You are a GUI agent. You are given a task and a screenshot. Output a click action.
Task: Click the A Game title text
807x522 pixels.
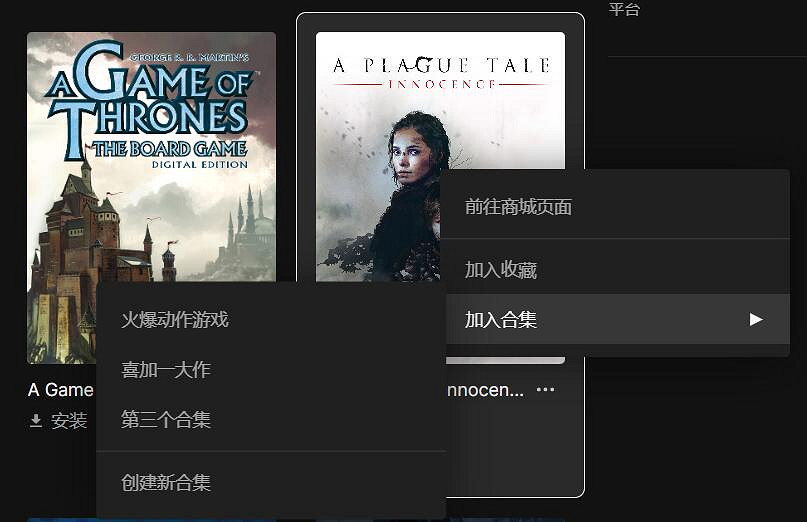coord(61,390)
